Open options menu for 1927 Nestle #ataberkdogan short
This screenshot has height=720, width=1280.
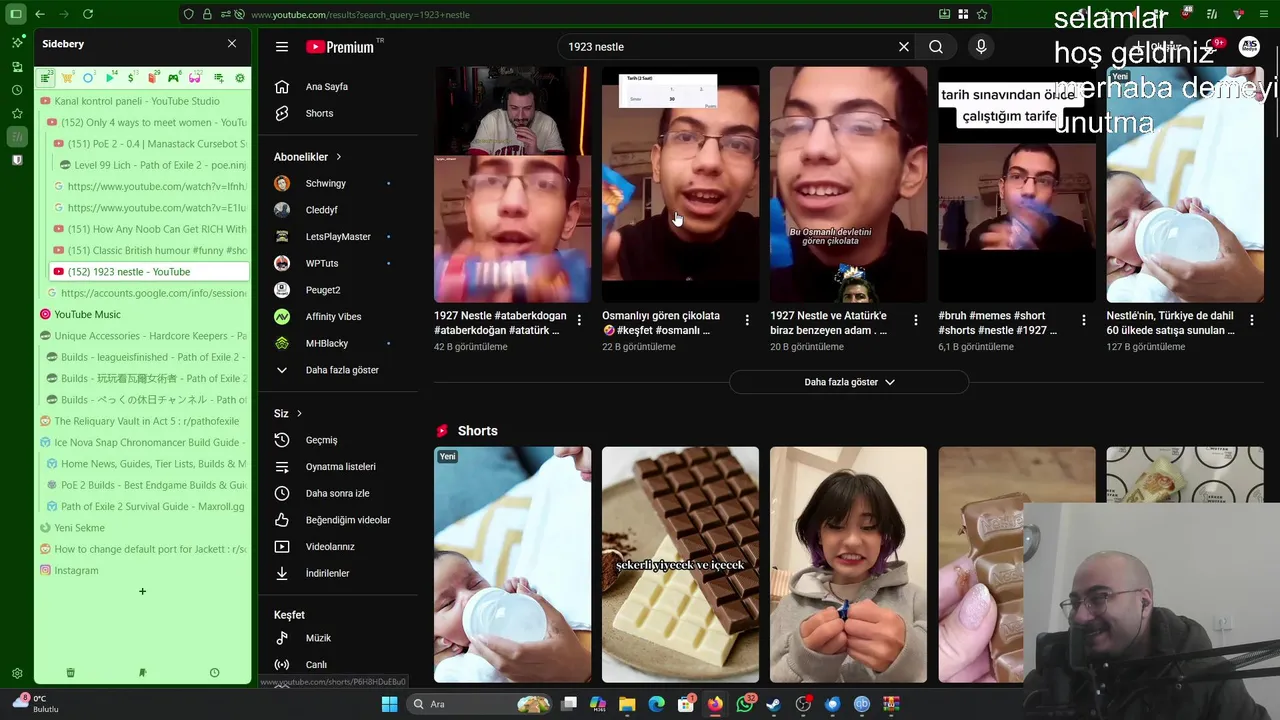tap(578, 320)
